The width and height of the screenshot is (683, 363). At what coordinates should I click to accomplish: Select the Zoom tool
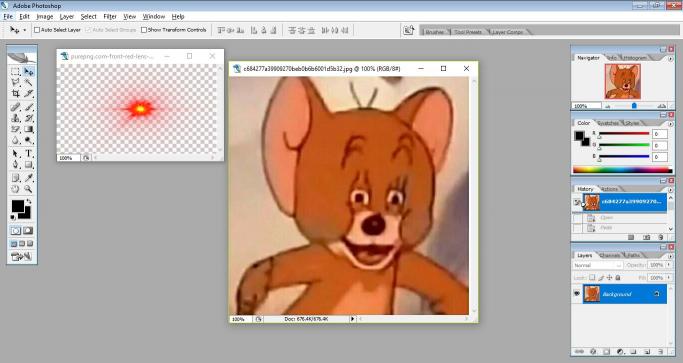[29, 189]
